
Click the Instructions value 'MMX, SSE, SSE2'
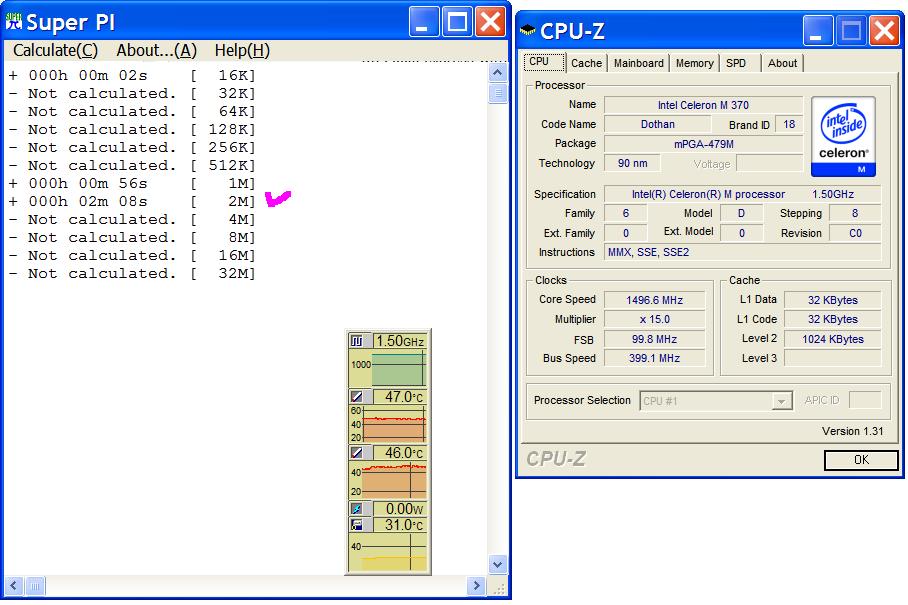tap(742, 252)
